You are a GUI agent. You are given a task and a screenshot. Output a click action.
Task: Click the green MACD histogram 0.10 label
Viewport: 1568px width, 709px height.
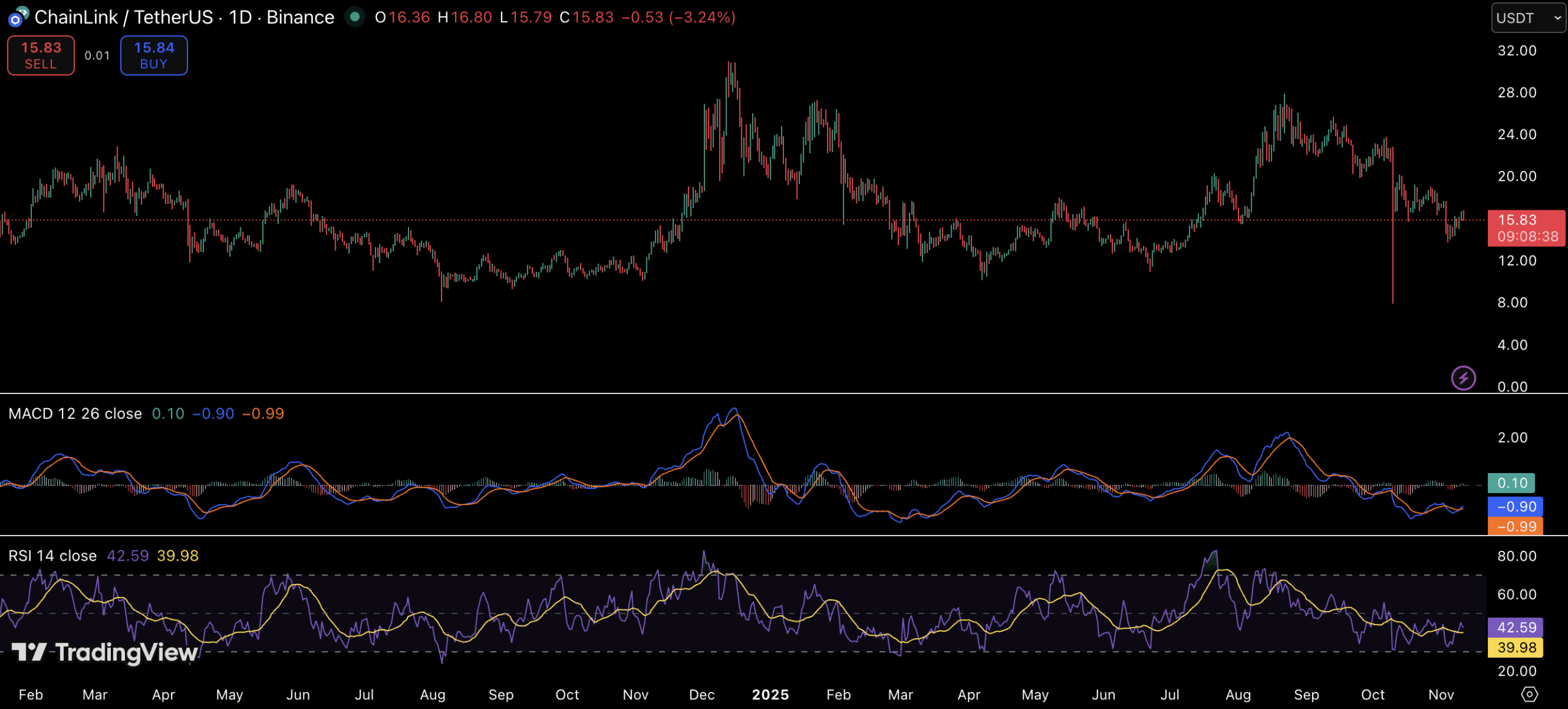click(1511, 483)
